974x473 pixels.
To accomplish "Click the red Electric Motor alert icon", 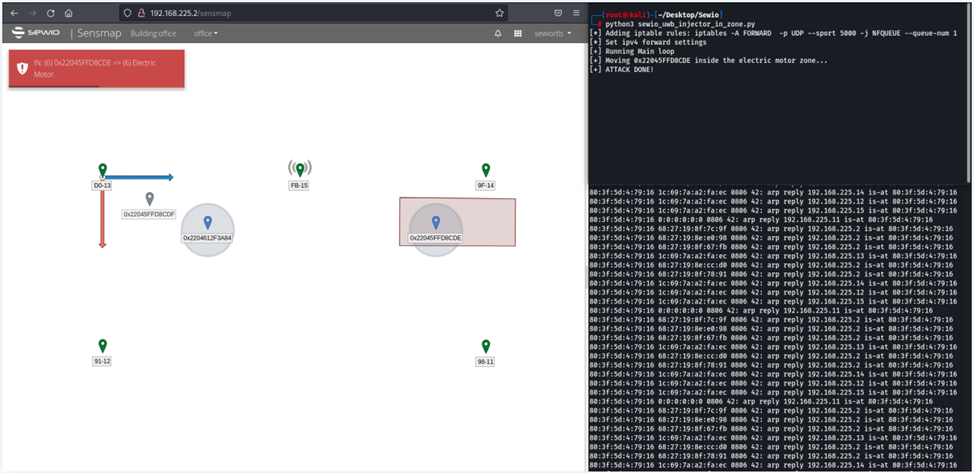I will coord(22,68).
